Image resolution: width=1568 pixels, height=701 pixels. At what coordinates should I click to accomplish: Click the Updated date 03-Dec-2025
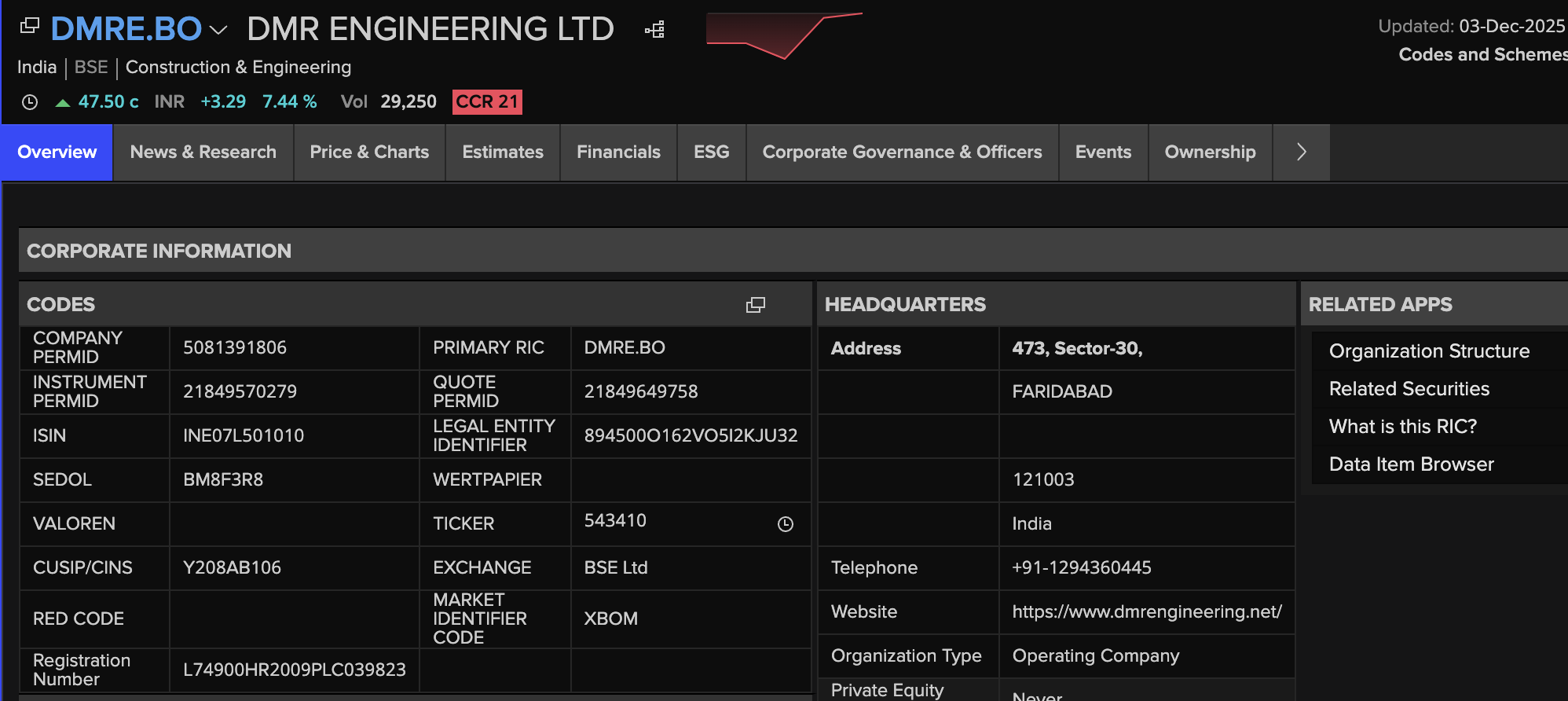pos(1512,27)
